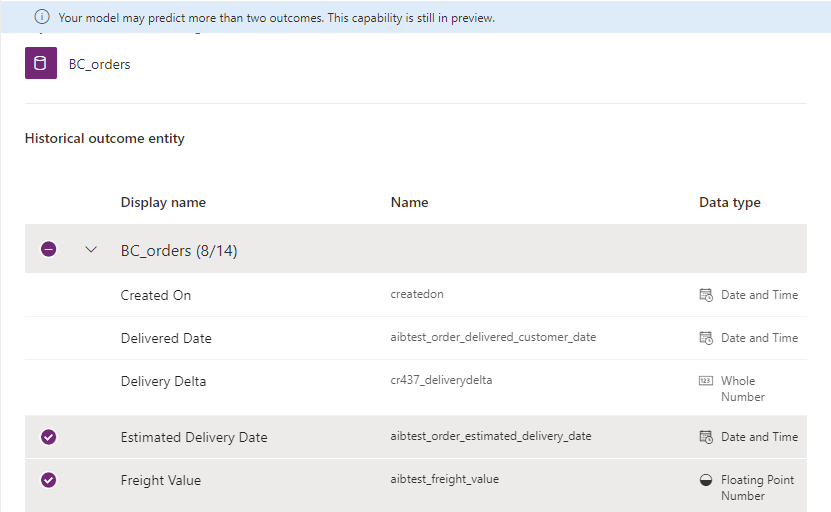Click the Whole Number icon for Delivery Delta
Screen dimensions: 831x512
(706, 381)
